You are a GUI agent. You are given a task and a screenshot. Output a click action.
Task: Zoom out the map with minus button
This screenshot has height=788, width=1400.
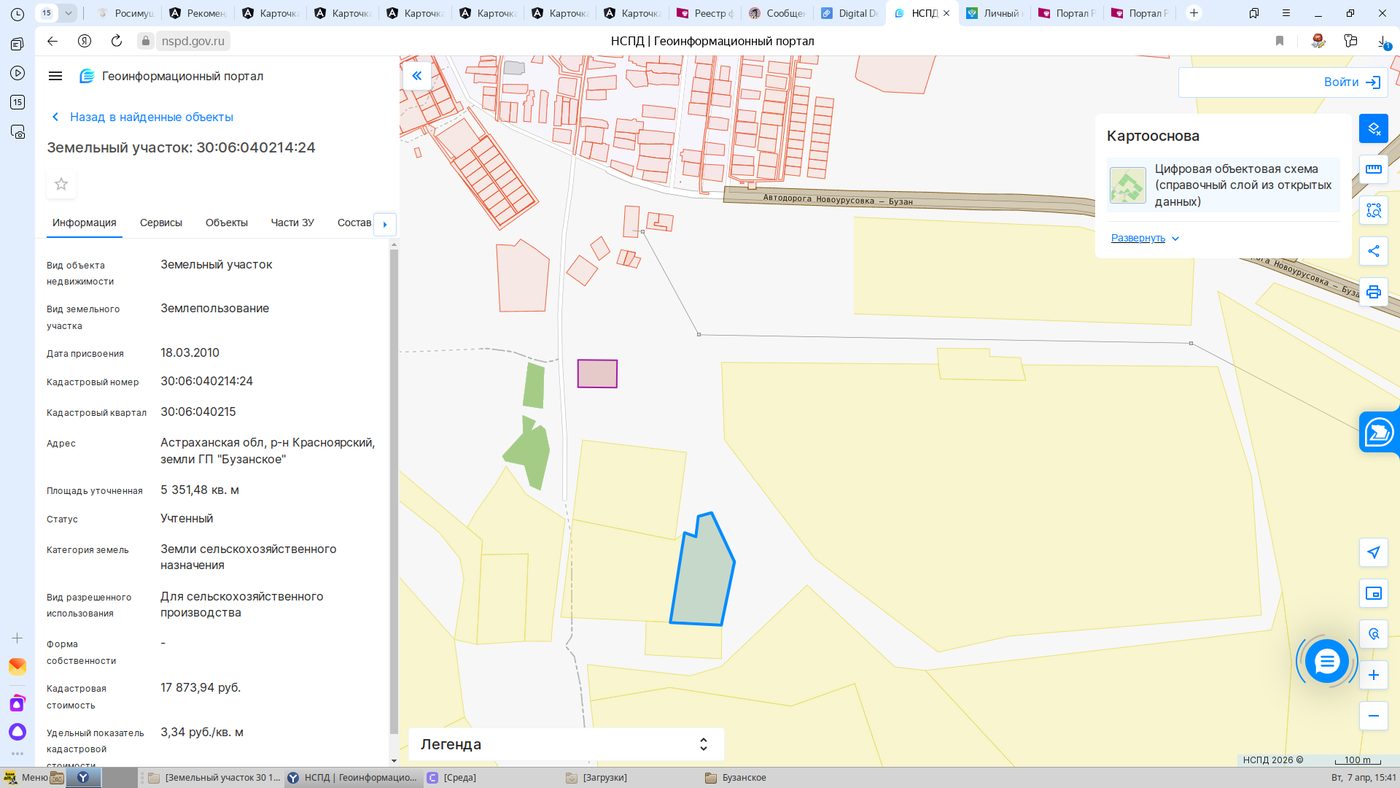1373,716
